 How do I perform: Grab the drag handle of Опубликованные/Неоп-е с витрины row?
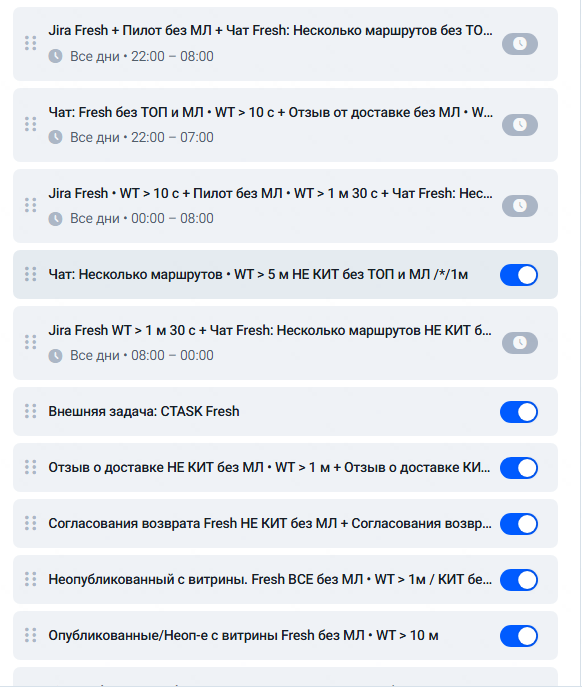pos(30,635)
